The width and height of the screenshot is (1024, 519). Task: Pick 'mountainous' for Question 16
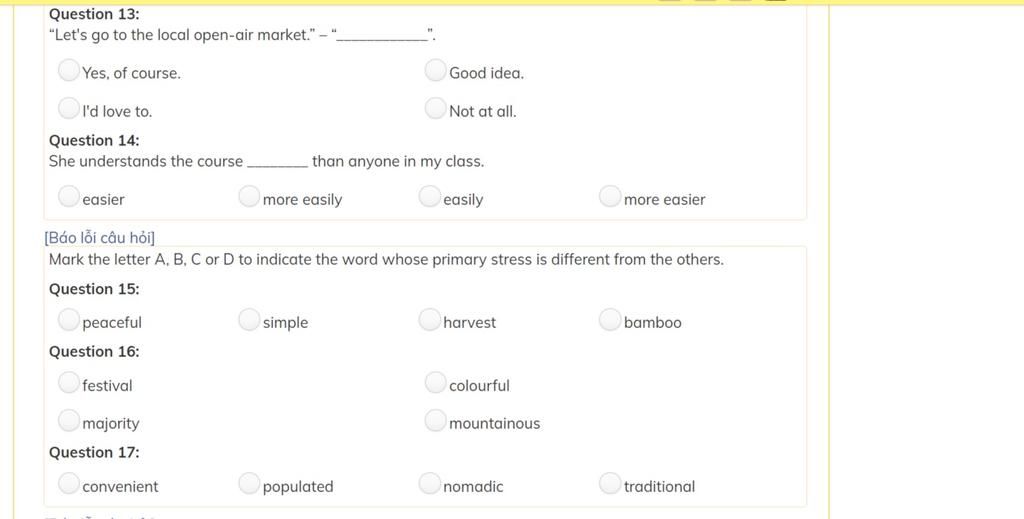[x=436, y=420]
